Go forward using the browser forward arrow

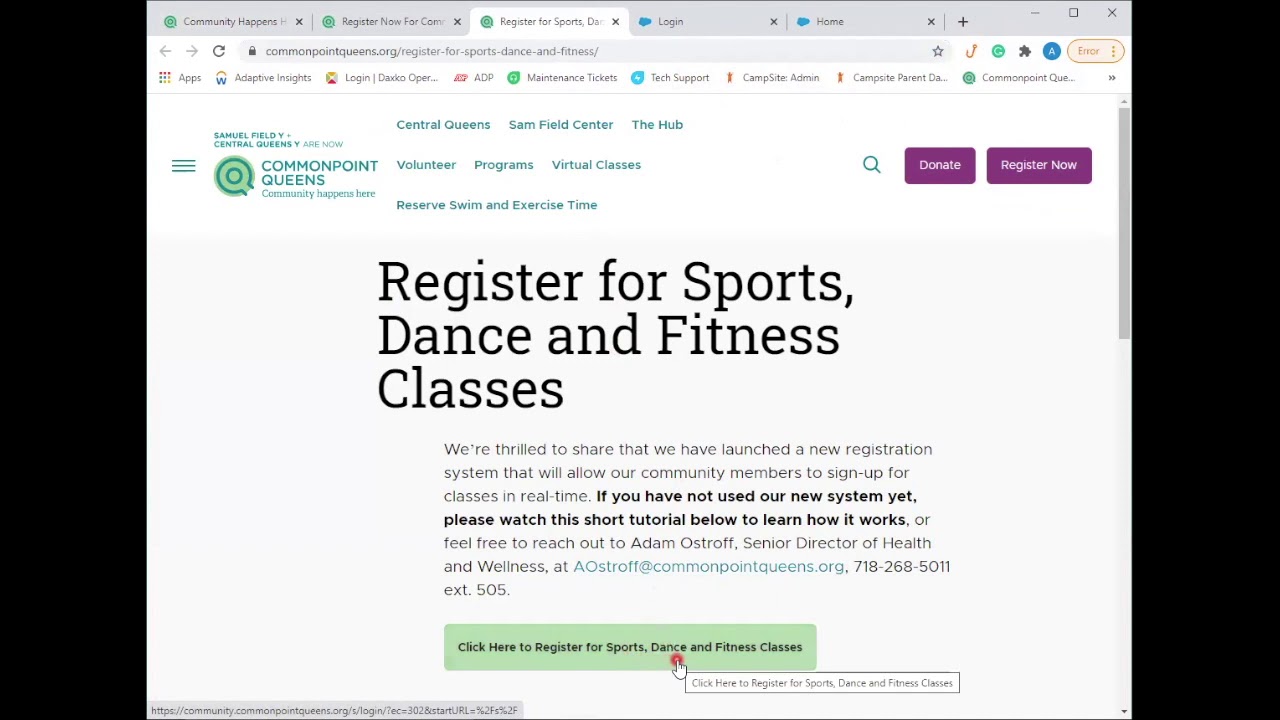tap(192, 51)
